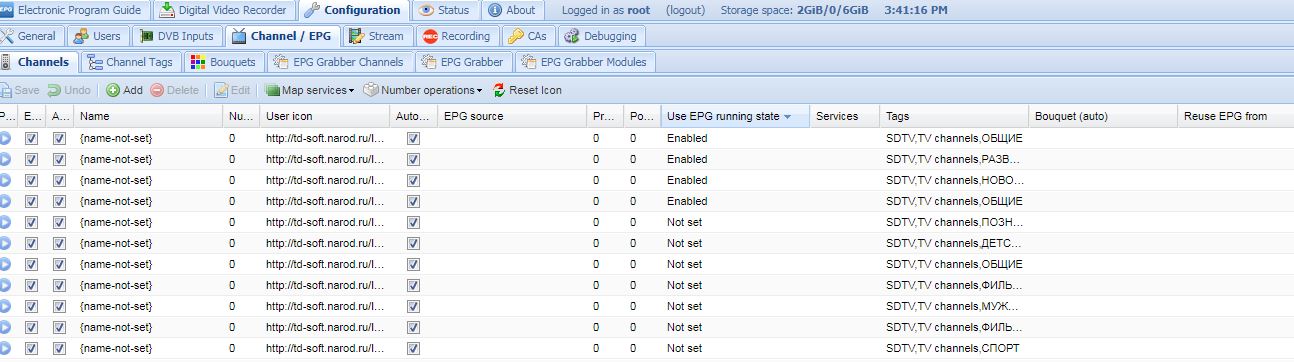
Task: Select the Channel / EPG tab
Action: click(x=282, y=36)
